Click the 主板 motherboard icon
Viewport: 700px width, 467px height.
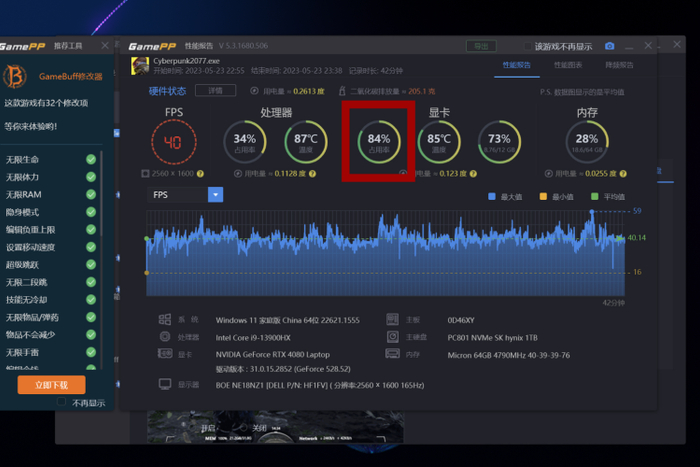tap(392, 319)
